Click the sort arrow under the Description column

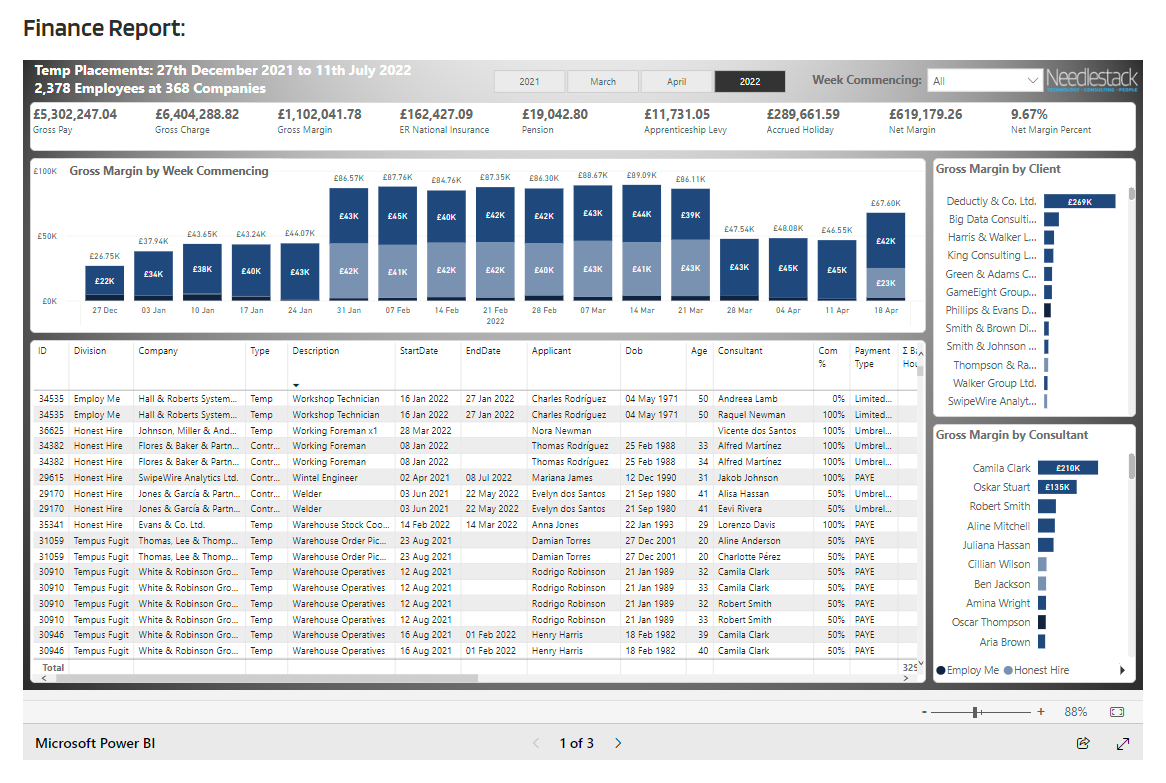tap(296, 385)
